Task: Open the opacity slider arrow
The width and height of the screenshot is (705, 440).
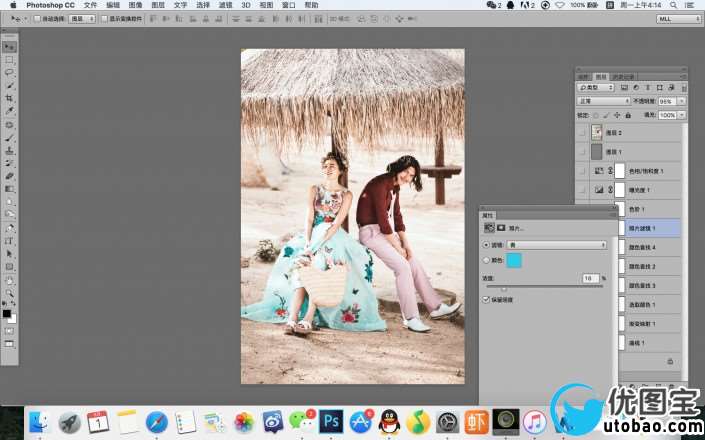Action: click(682, 102)
